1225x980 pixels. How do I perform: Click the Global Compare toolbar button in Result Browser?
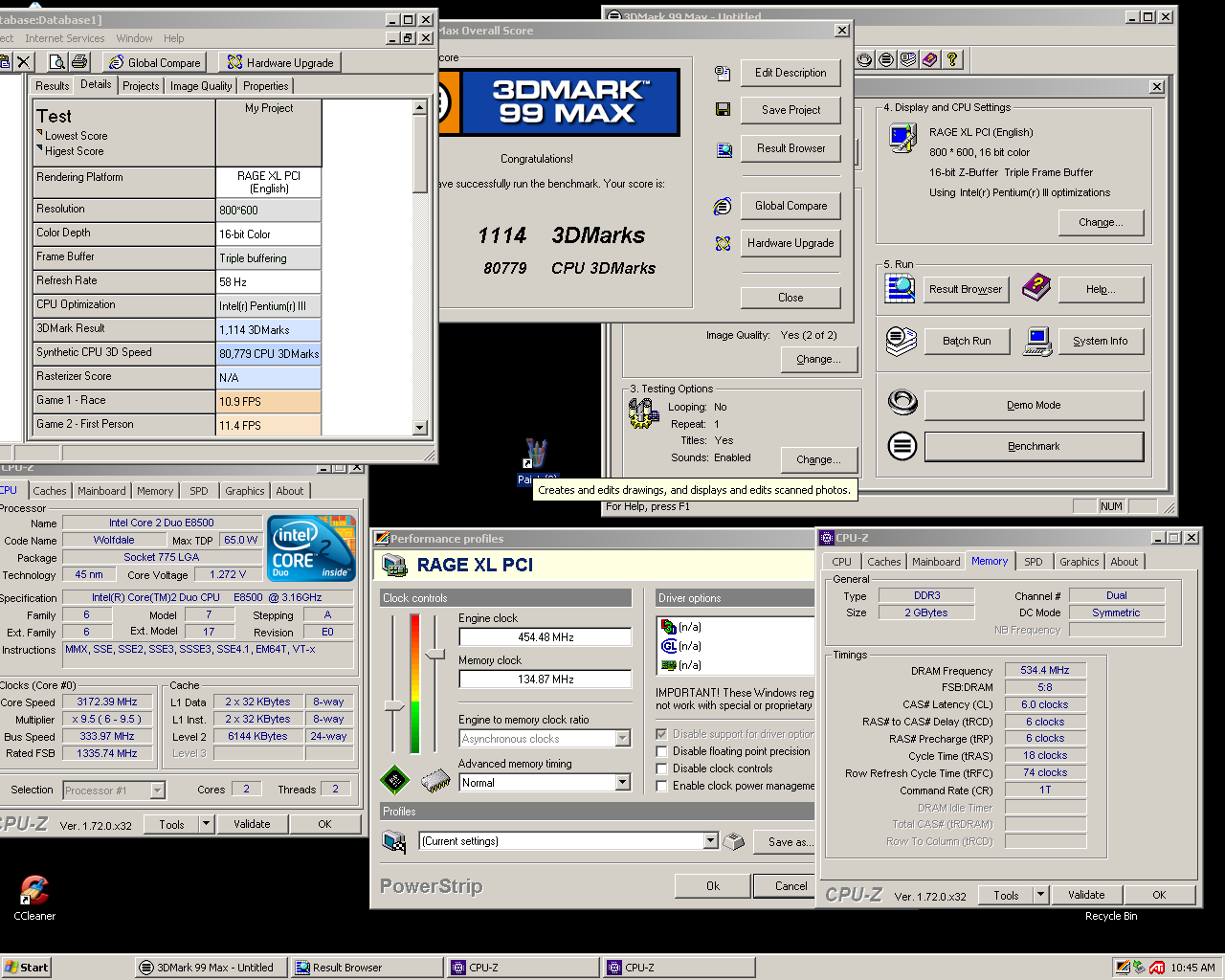click(x=155, y=62)
